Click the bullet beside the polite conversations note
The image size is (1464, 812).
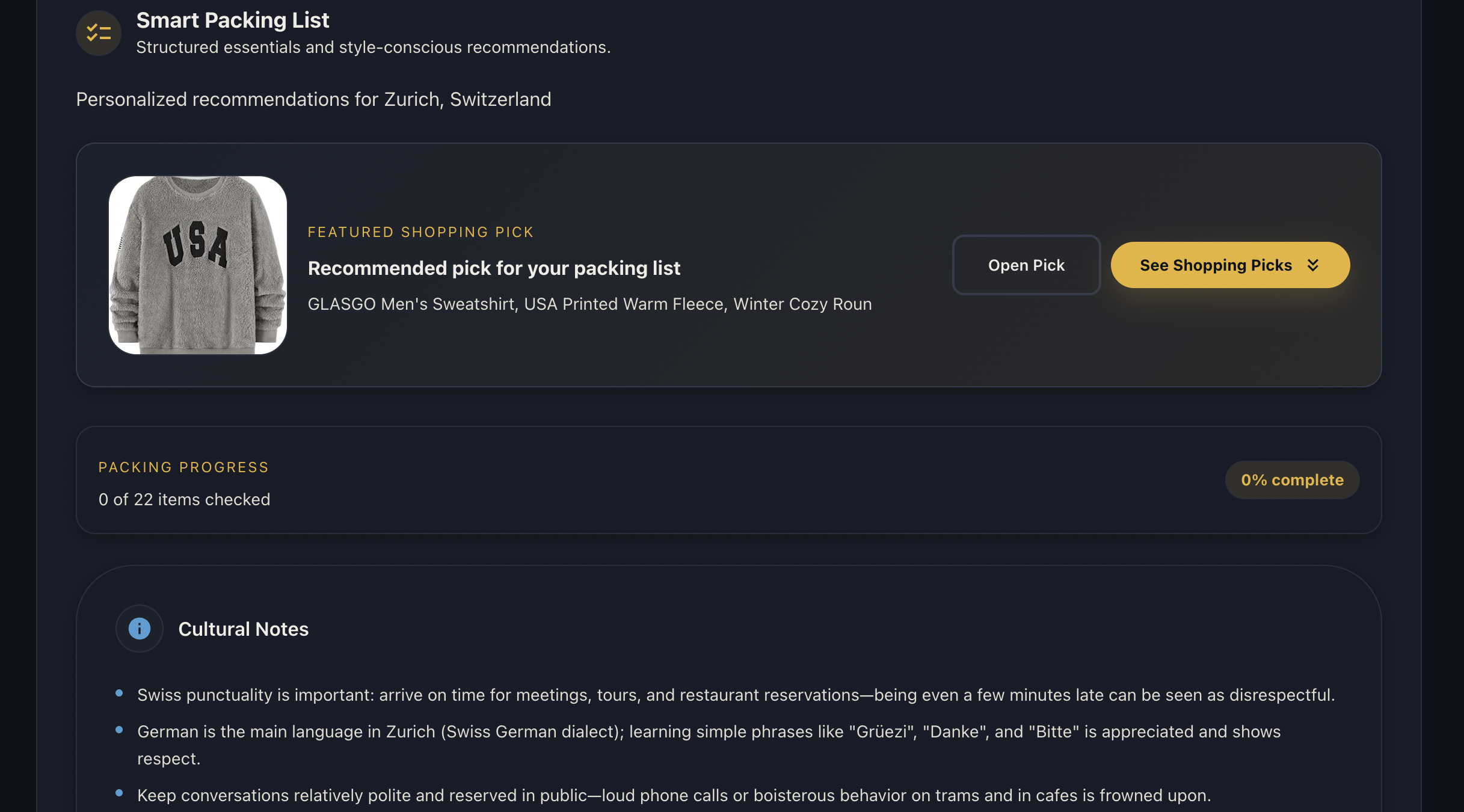coord(119,793)
